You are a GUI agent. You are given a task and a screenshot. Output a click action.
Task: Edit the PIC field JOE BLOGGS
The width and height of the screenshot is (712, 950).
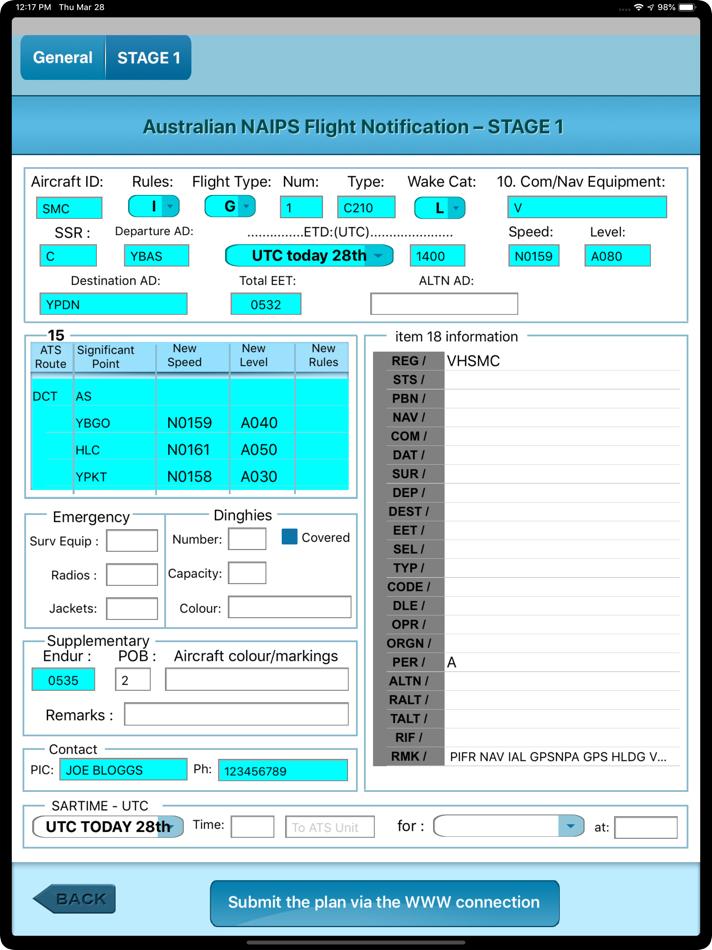tap(123, 769)
